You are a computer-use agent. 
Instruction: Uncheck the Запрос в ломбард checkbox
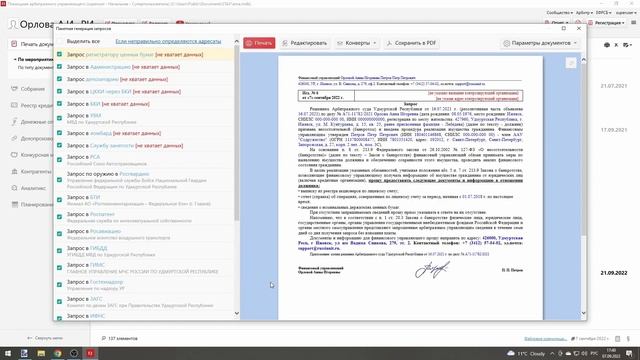click(60, 133)
